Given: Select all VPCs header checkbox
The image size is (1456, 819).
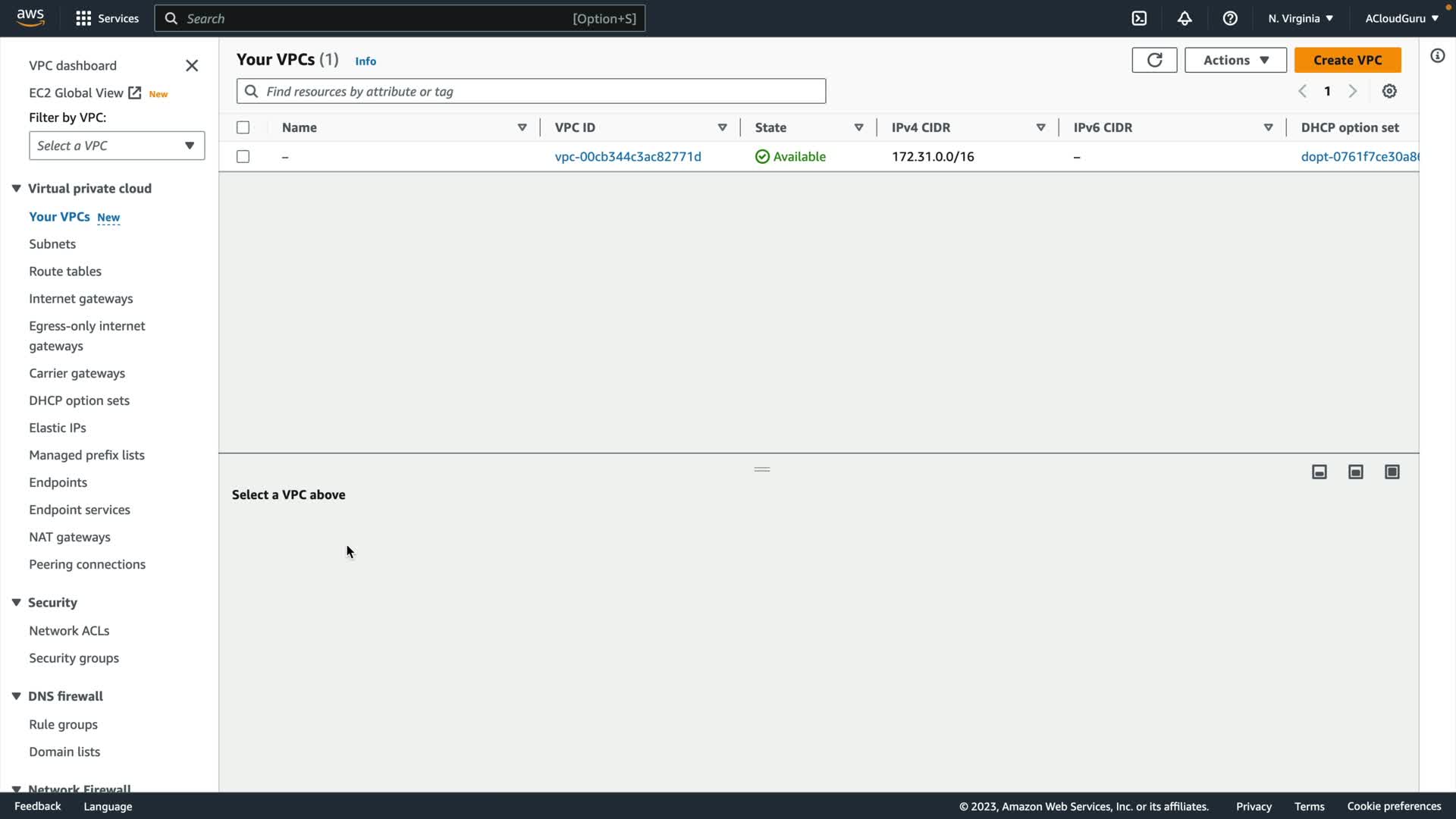Looking at the screenshot, I should (x=243, y=127).
